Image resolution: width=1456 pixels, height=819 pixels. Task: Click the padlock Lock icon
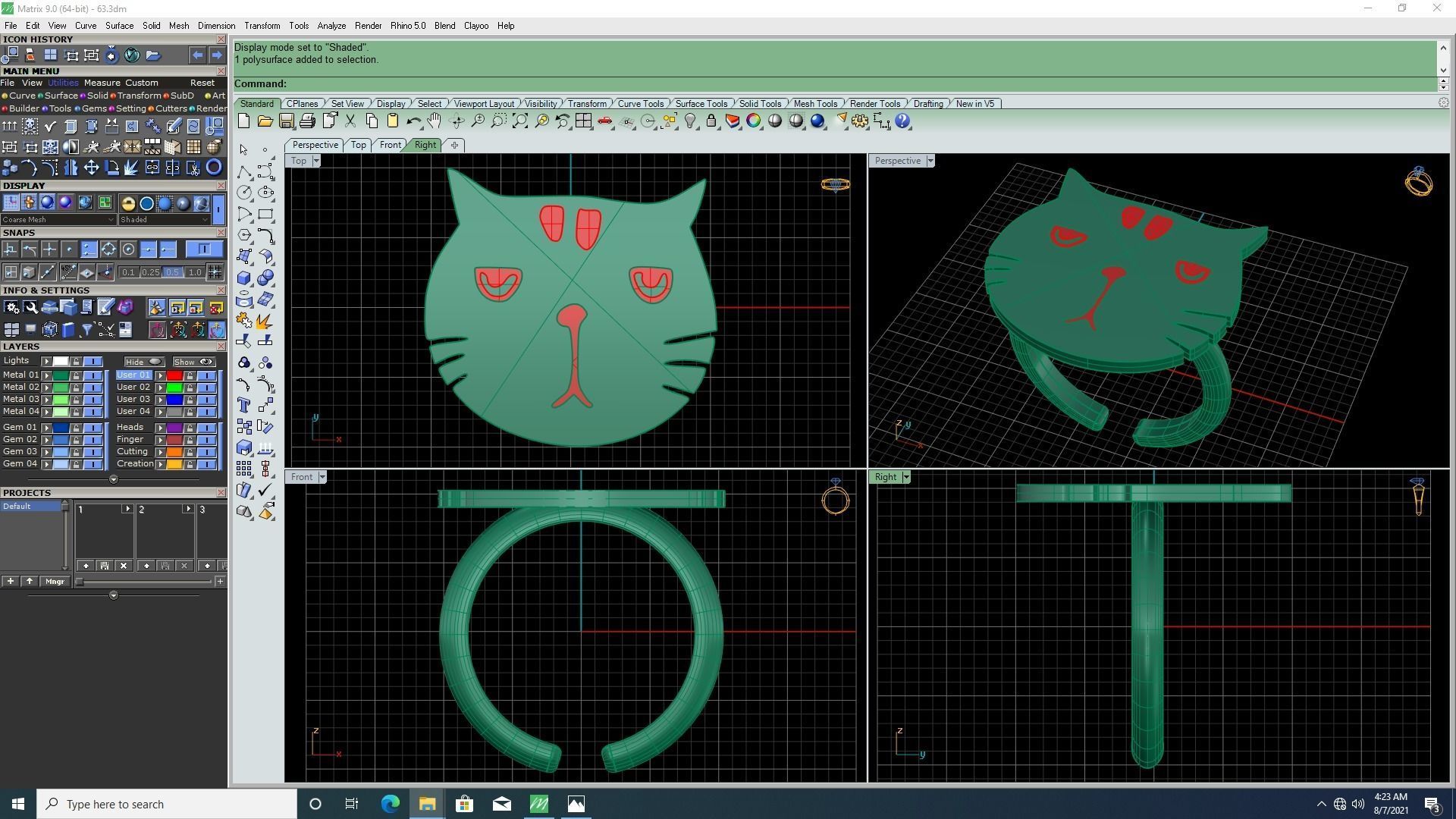(711, 121)
